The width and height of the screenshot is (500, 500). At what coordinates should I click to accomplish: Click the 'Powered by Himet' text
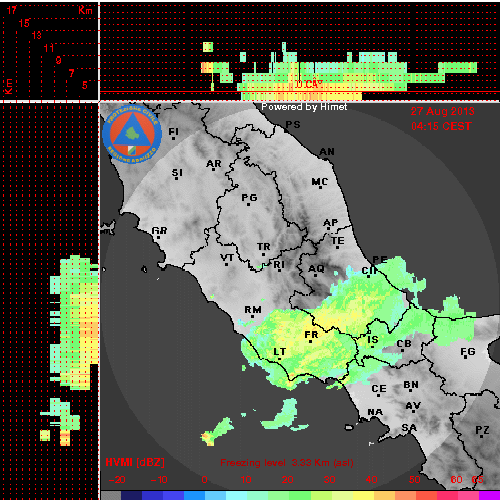[304, 107]
